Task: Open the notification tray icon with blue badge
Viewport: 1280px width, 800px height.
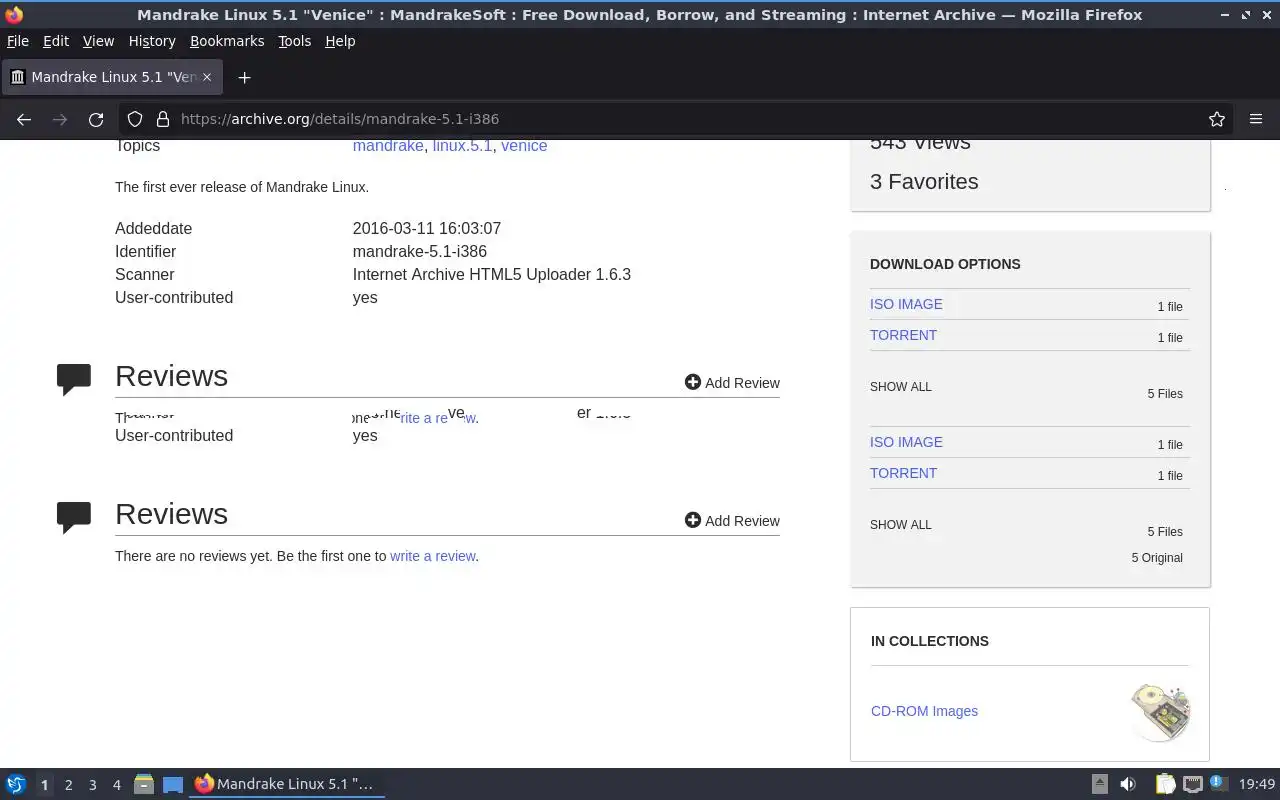Action: point(1218,784)
